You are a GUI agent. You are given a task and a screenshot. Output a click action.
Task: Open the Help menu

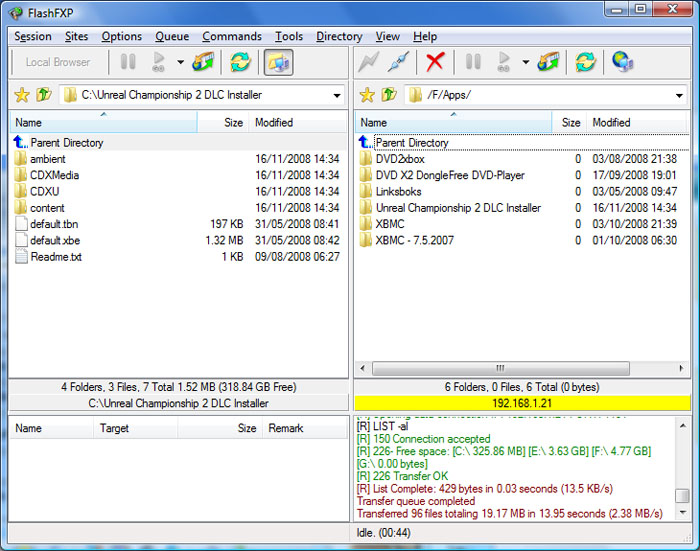click(x=425, y=36)
